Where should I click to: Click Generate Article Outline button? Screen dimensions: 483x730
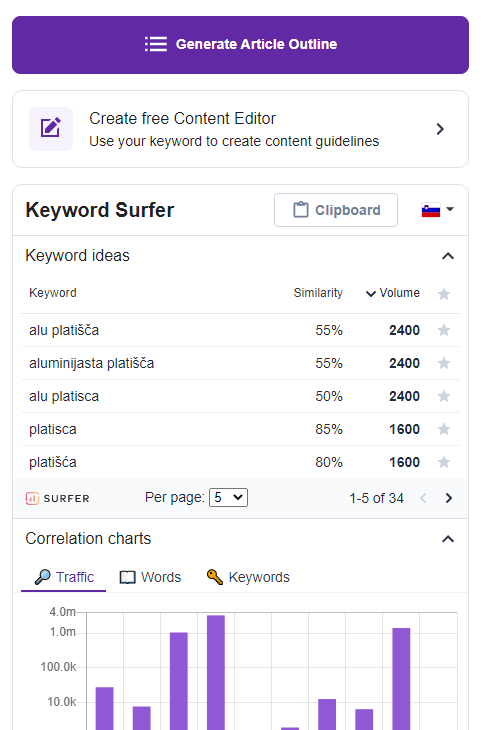[240, 45]
